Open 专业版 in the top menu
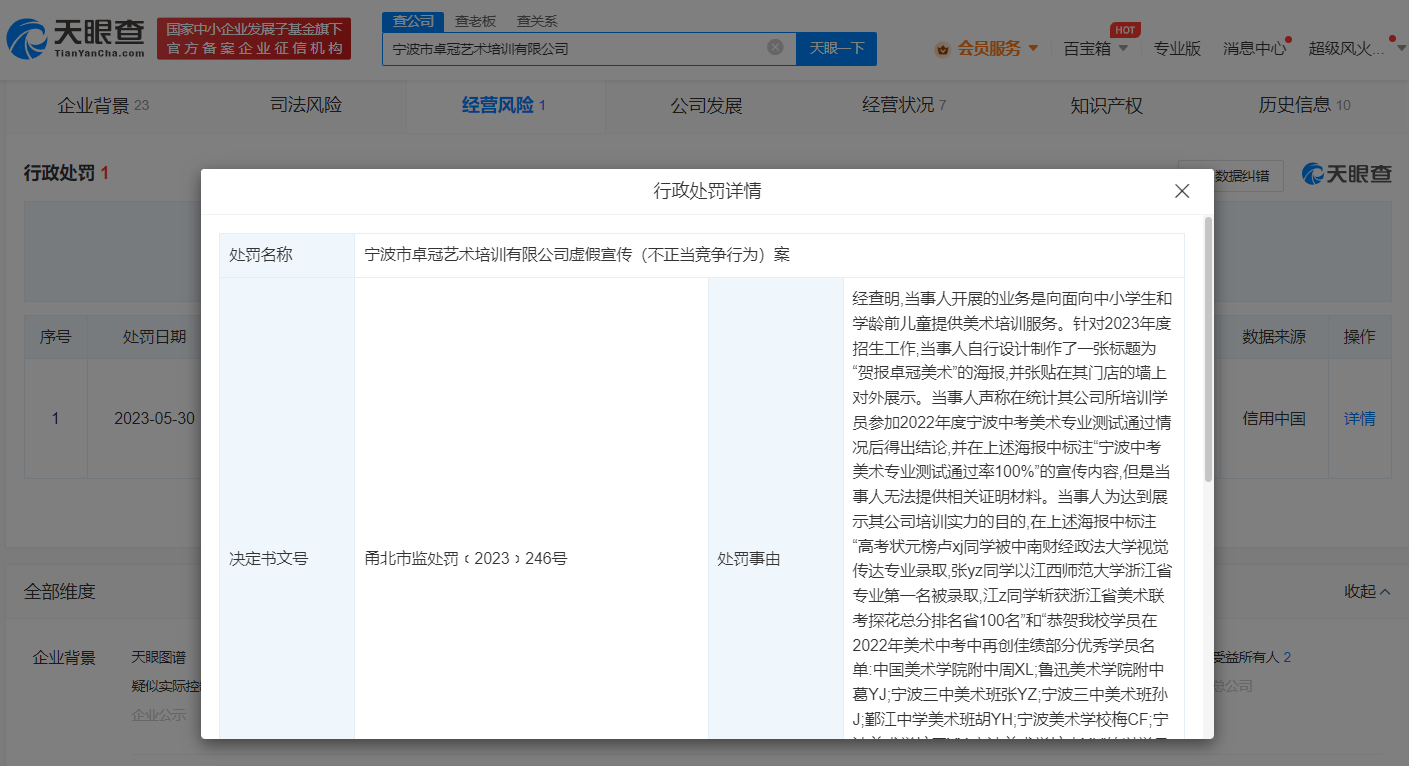 coord(1177,47)
